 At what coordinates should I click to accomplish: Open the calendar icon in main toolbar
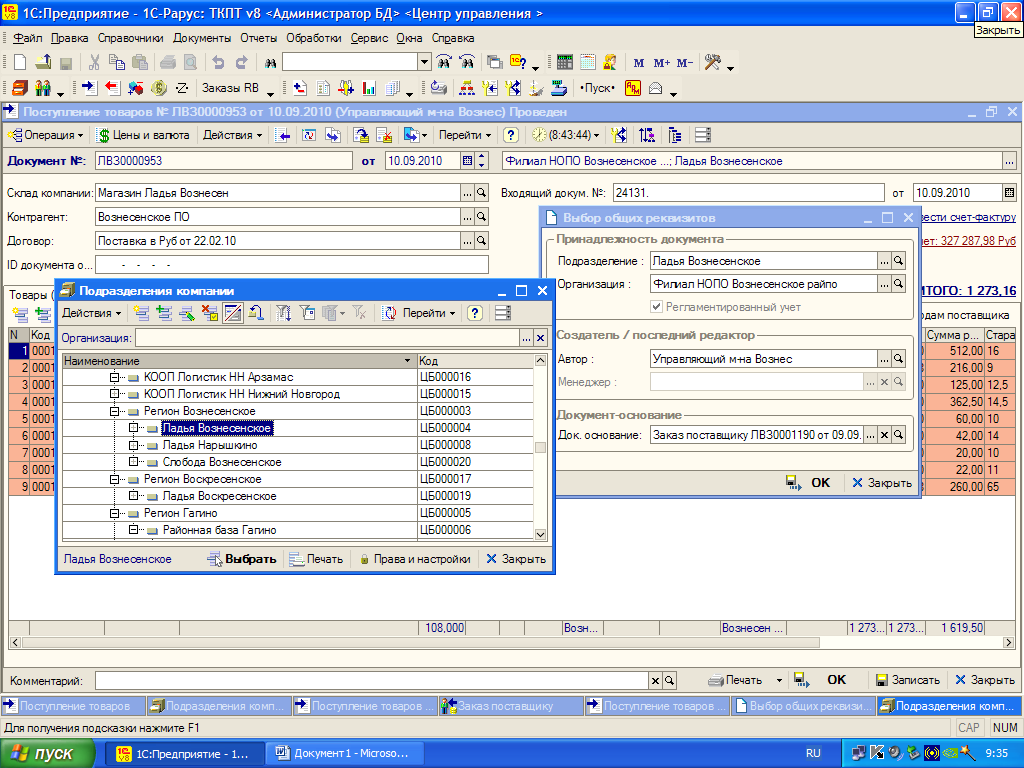(x=588, y=62)
